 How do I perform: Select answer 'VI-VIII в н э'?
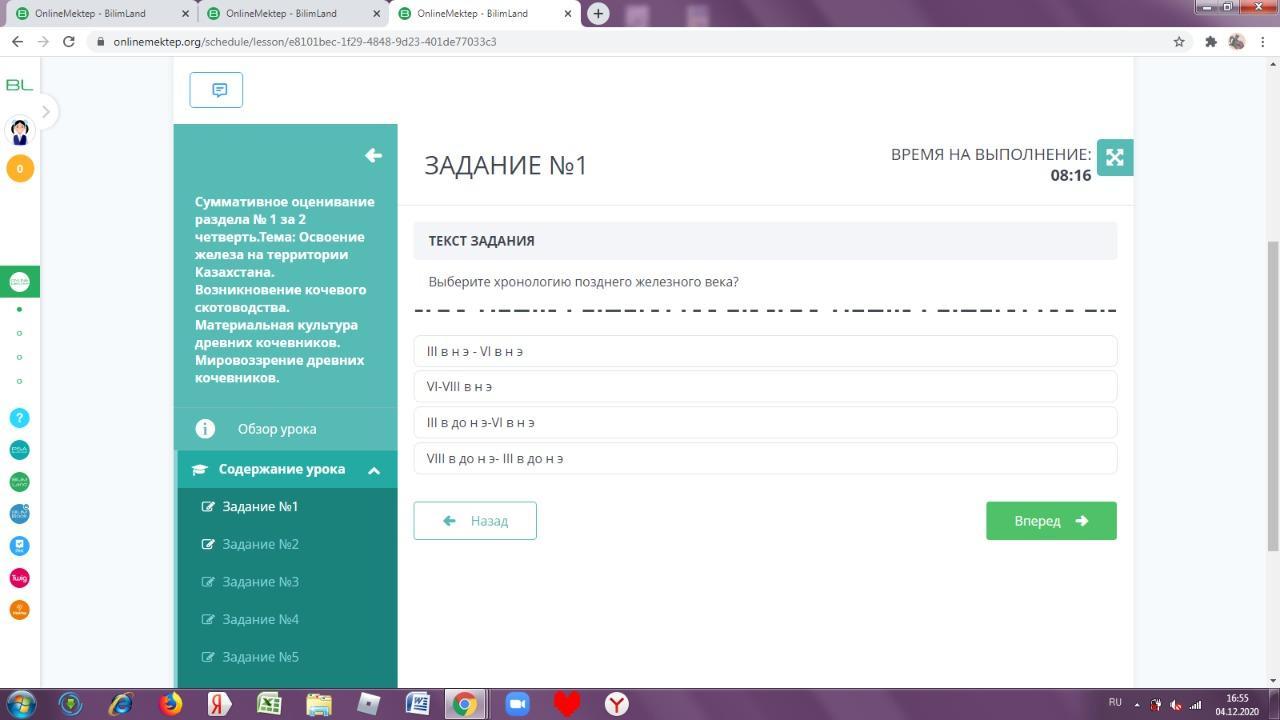pos(764,387)
